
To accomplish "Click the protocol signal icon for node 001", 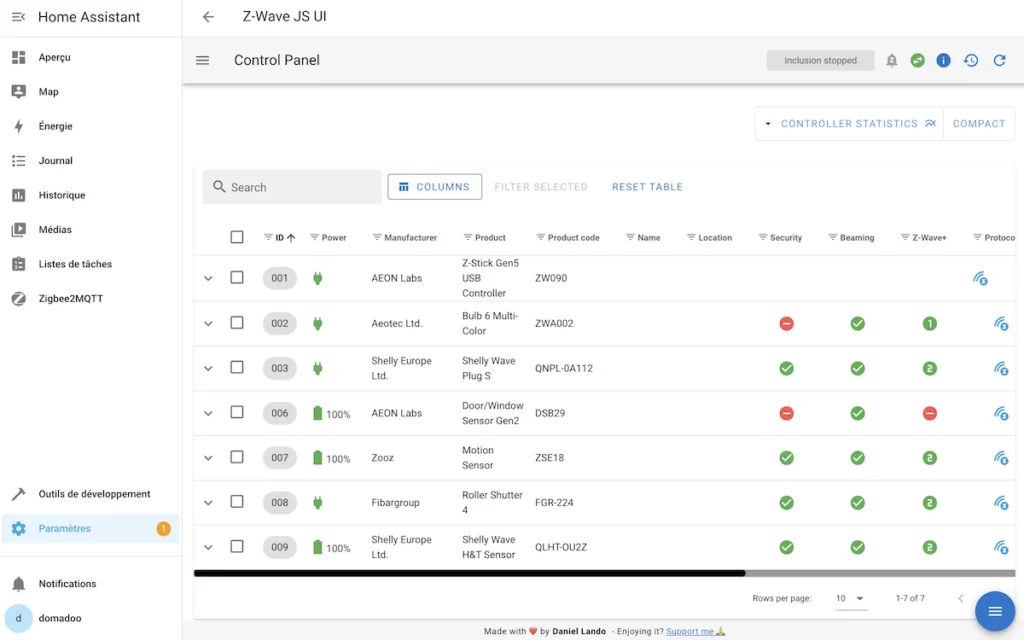I will click(x=980, y=278).
